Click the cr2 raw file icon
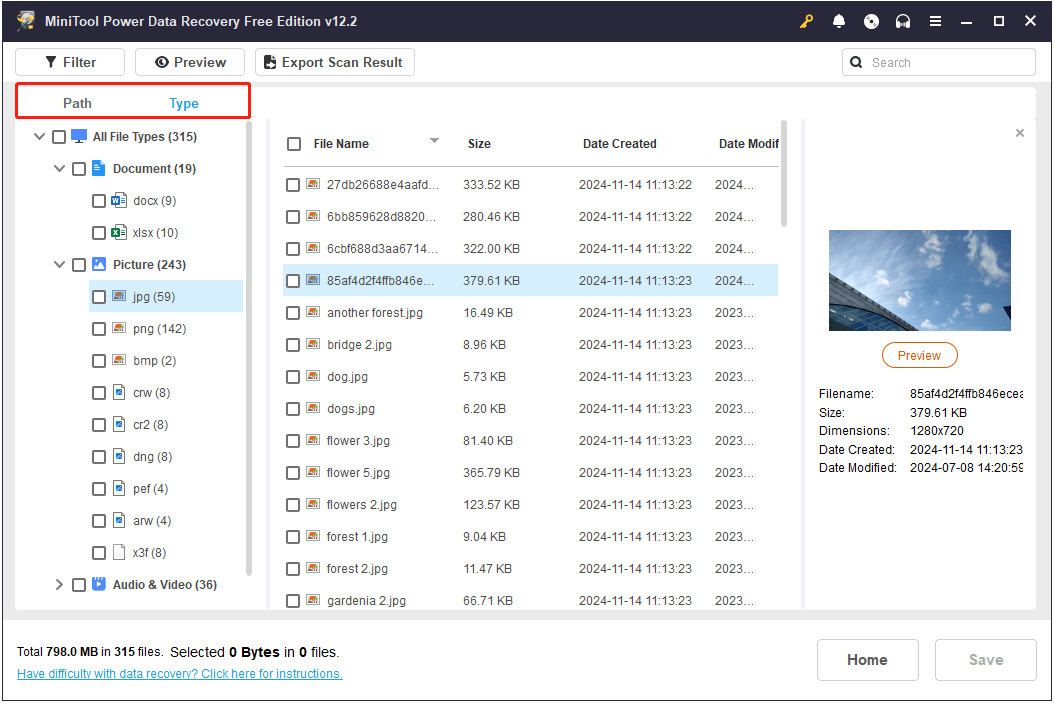Screen dimensions: 1055x704 [x=119, y=424]
